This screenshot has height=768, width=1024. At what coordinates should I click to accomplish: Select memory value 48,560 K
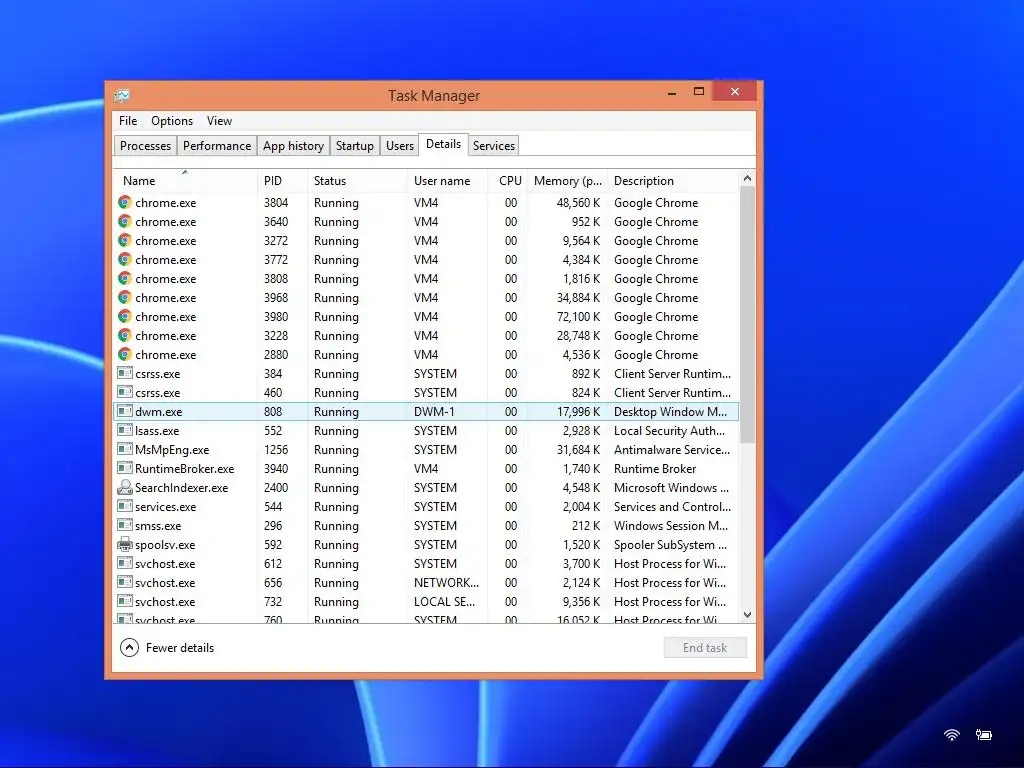coord(578,202)
